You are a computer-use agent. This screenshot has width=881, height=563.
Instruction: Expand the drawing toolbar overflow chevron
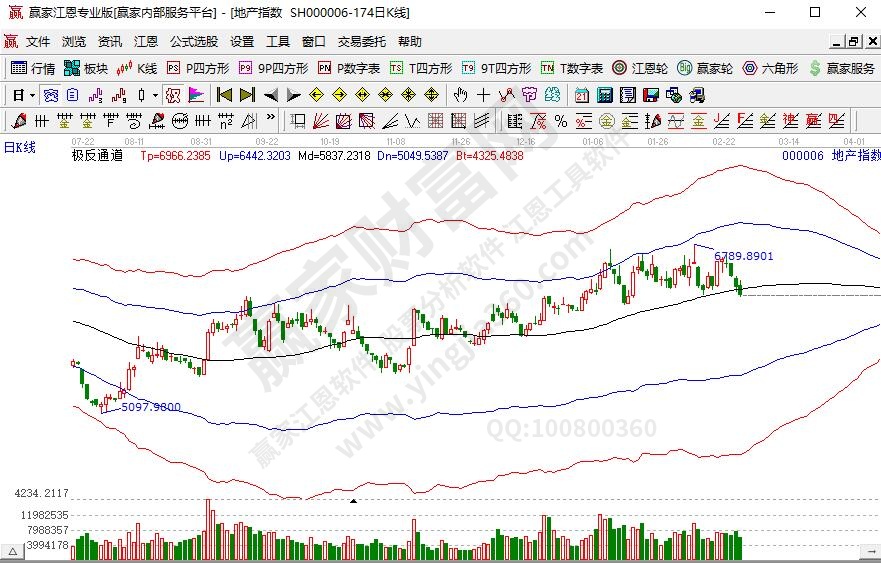pyautogui.click(x=272, y=121)
